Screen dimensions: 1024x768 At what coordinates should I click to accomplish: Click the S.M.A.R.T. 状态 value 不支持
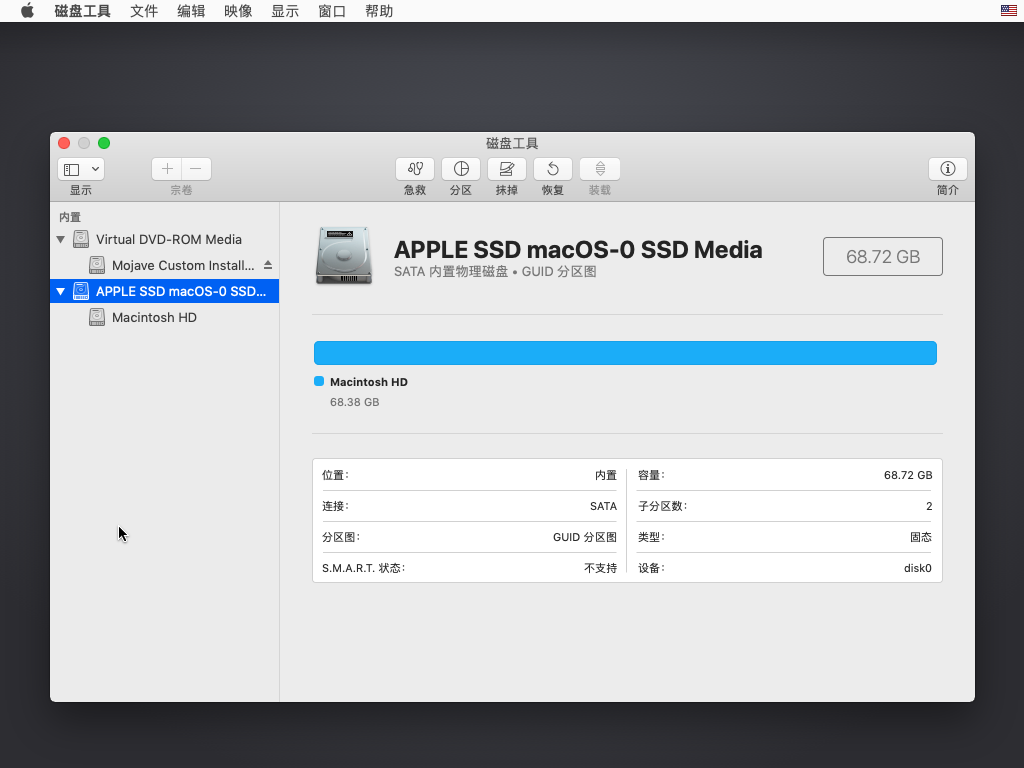tap(600, 568)
